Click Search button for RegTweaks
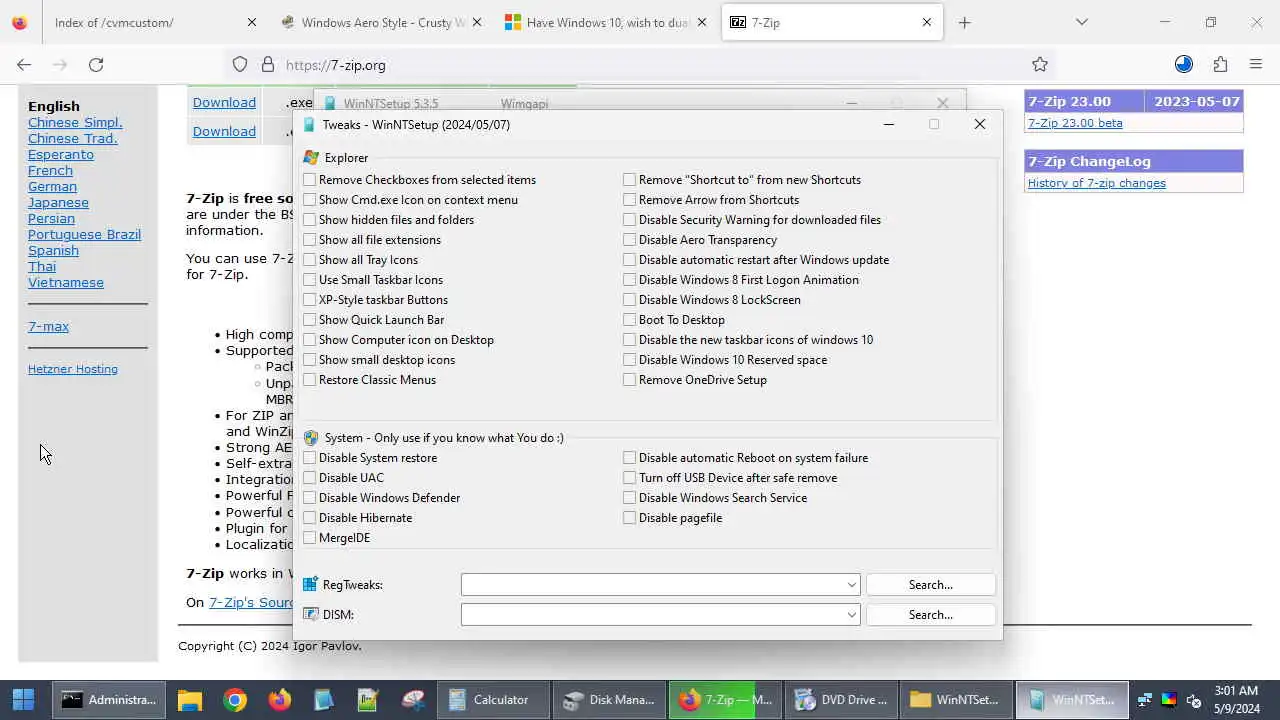Screen dimensions: 1280x720 click(x=930, y=585)
